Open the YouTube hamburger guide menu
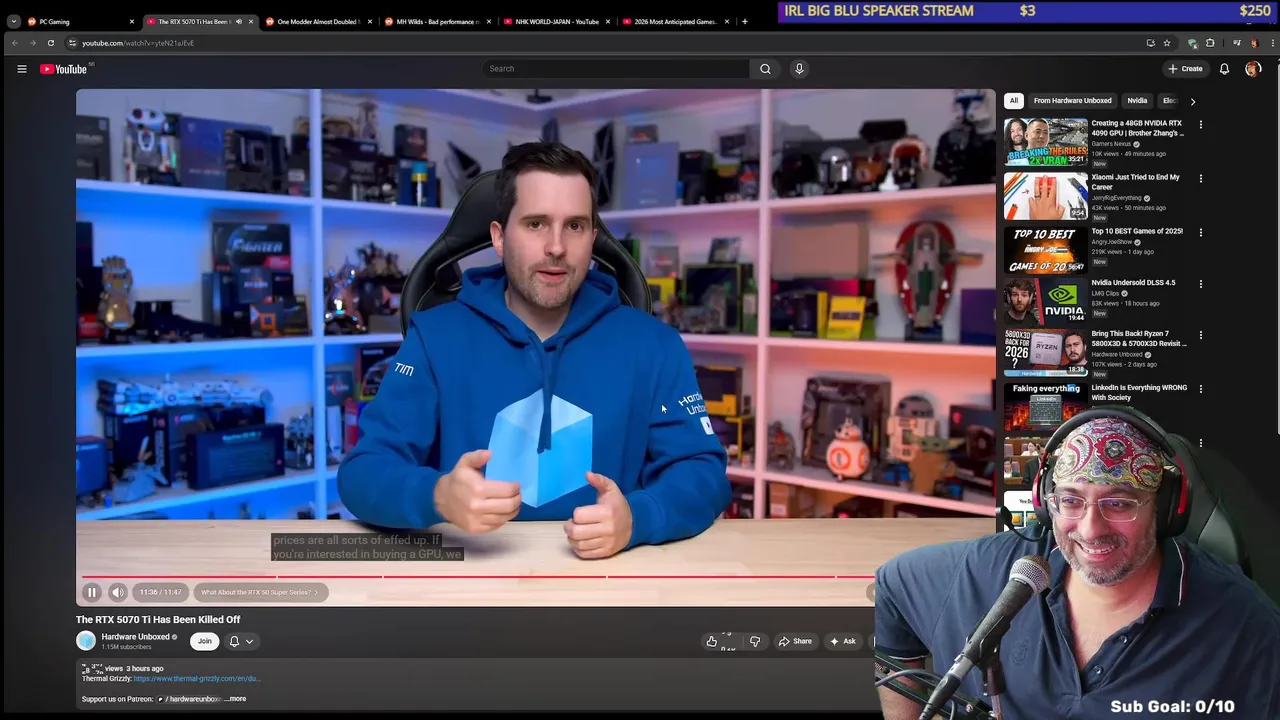 21,69
